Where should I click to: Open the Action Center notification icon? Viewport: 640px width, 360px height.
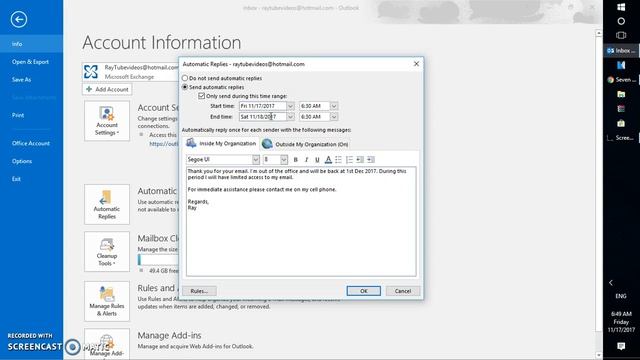621,346
